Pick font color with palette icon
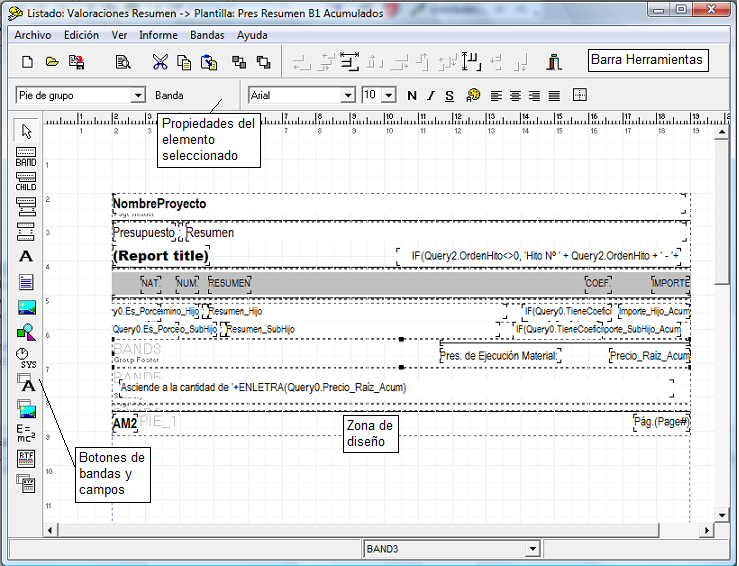This screenshot has width=739, height=566. (x=473, y=96)
